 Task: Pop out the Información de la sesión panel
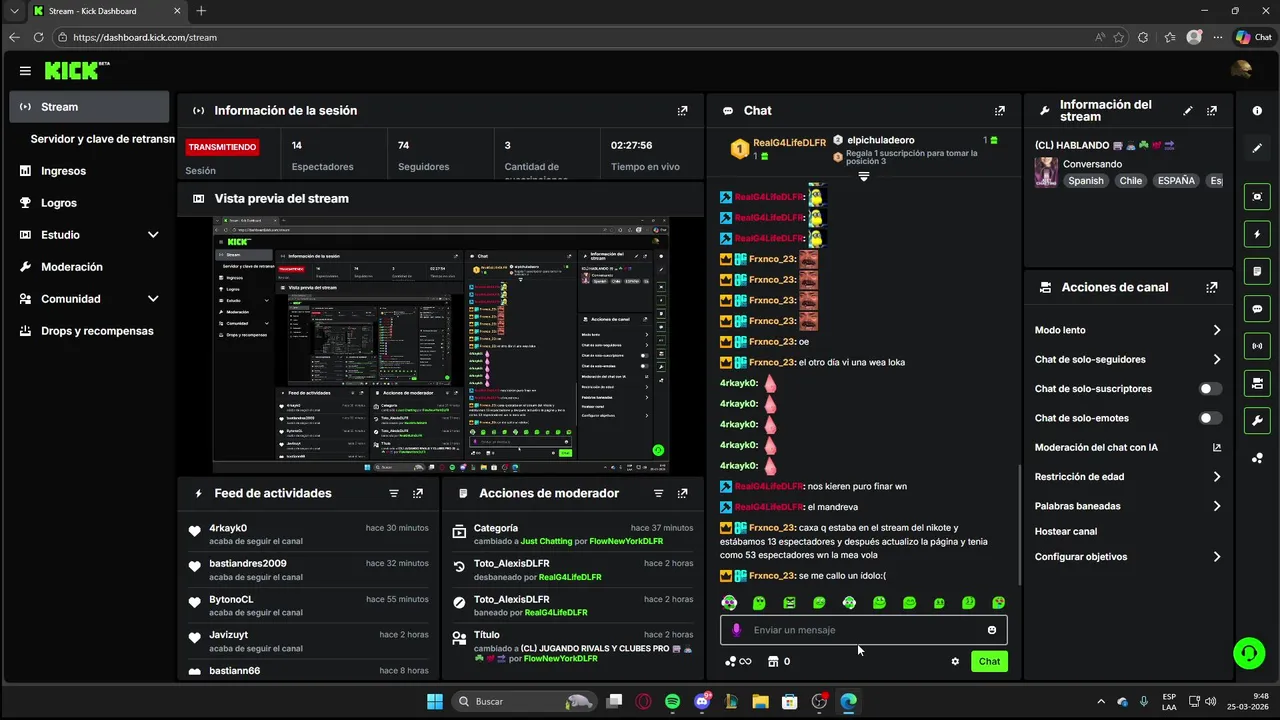[682, 111]
